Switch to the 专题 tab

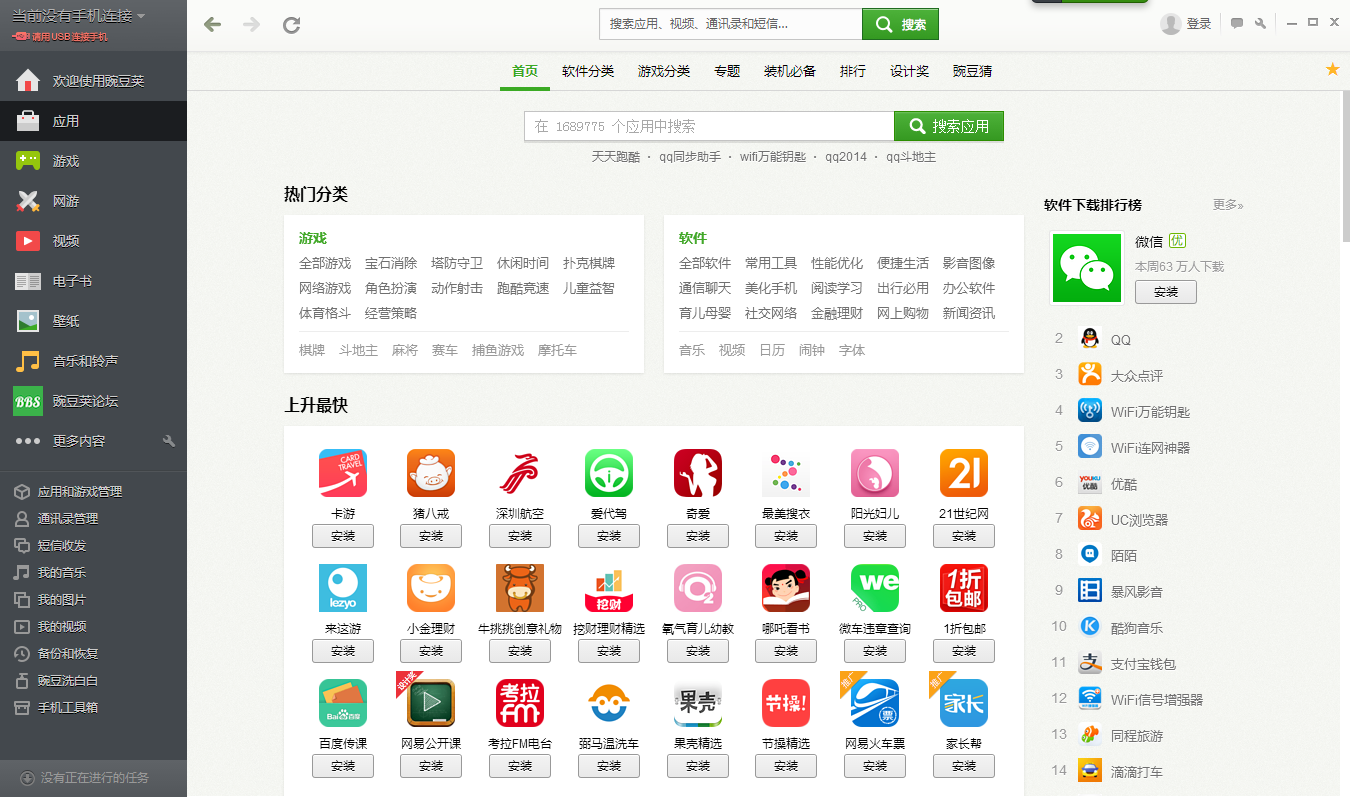[727, 71]
